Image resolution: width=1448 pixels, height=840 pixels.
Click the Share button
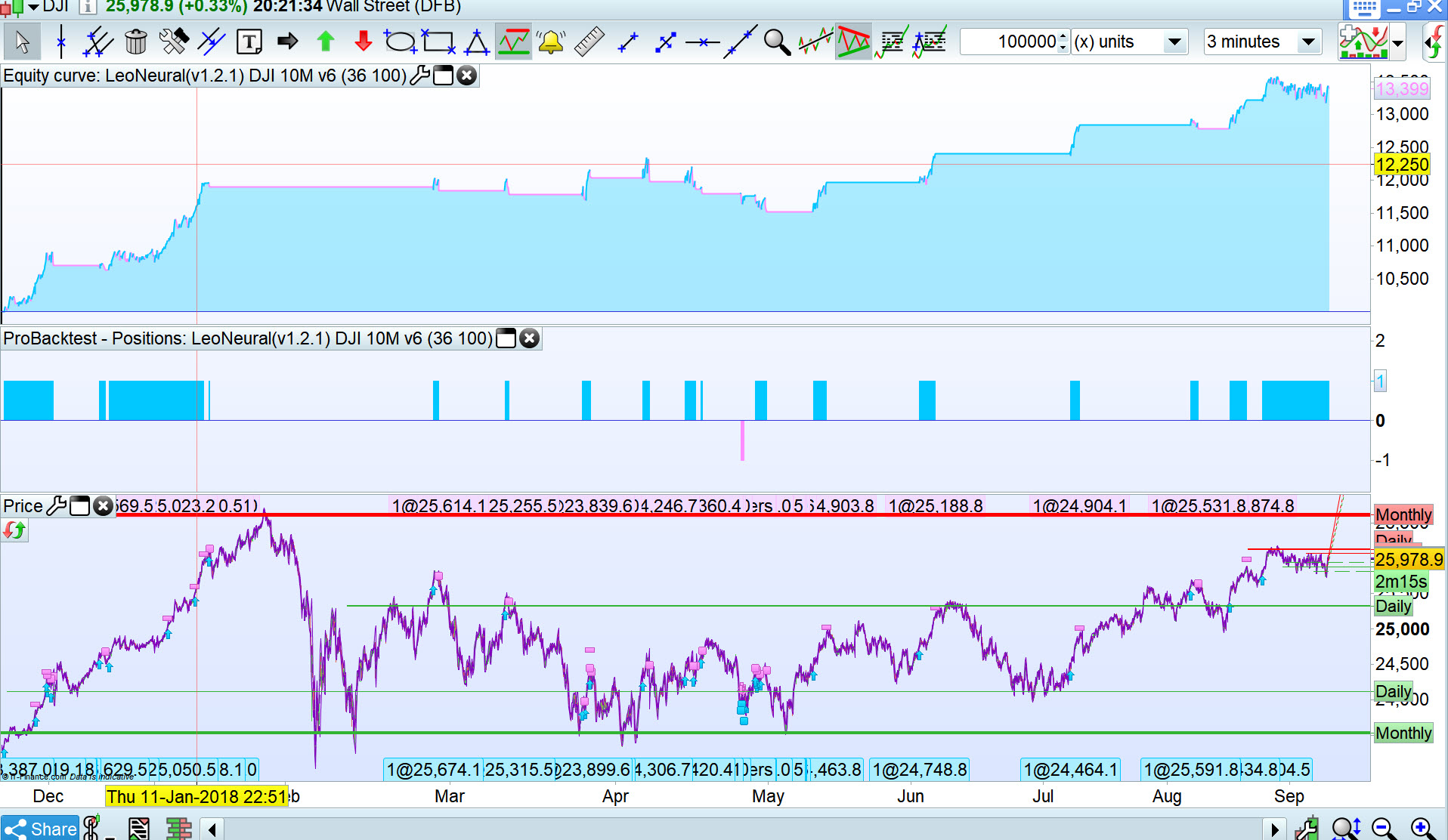(40, 829)
